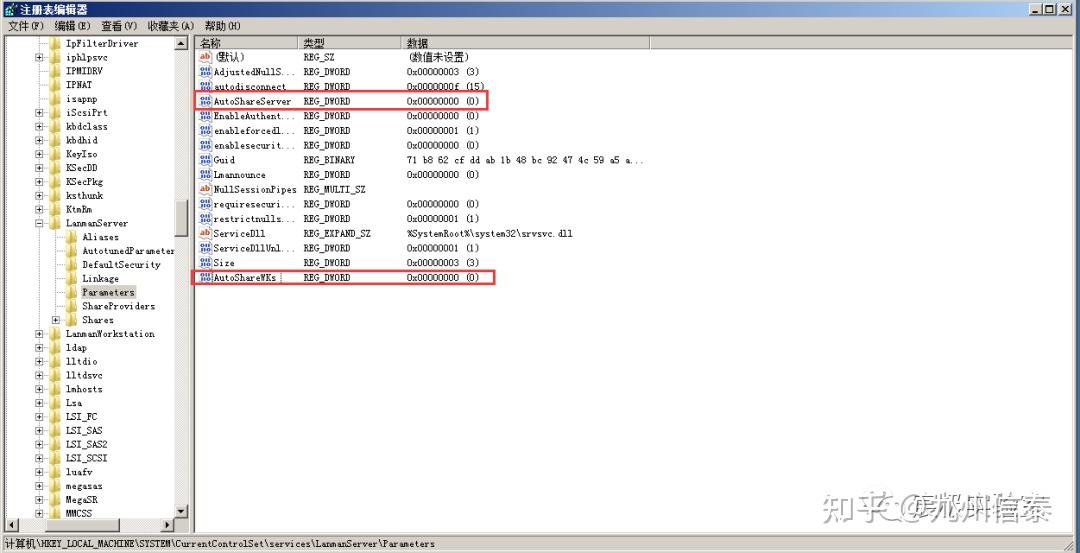This screenshot has width=1080, height=553.
Task: Click the Shares folder icon
Action: click(72, 320)
